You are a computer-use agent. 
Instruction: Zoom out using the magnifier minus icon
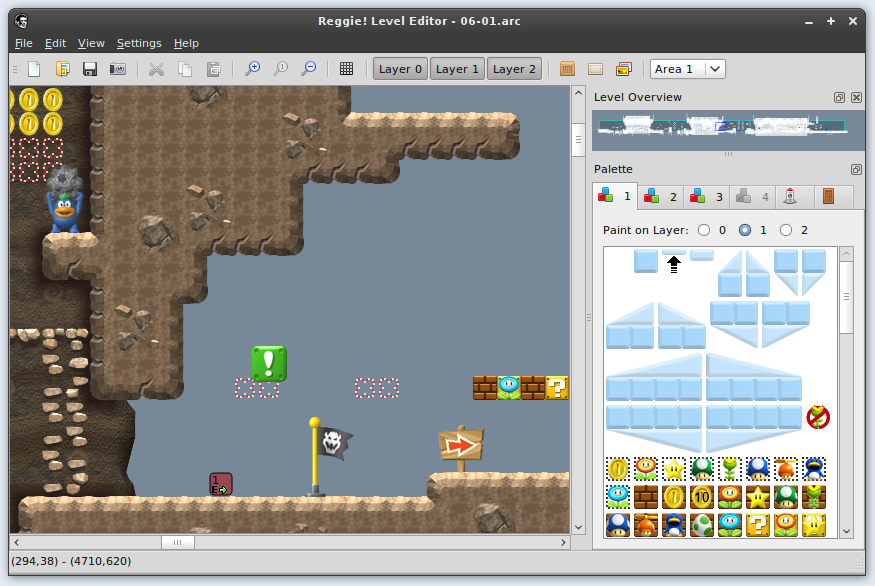point(309,69)
